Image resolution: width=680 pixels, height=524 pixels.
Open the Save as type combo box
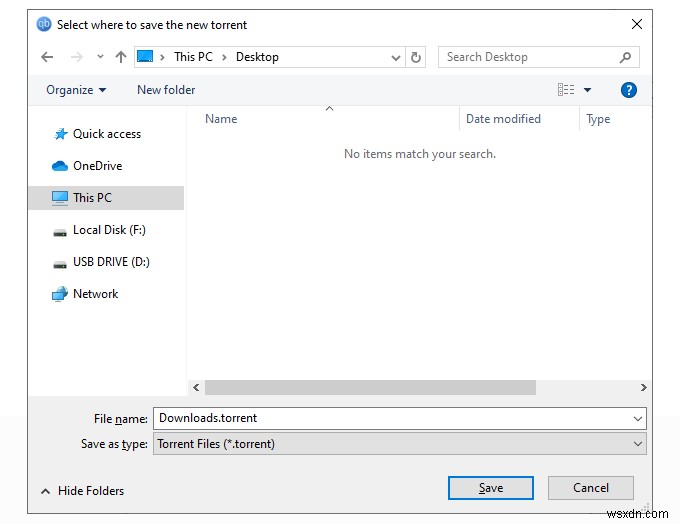399,444
